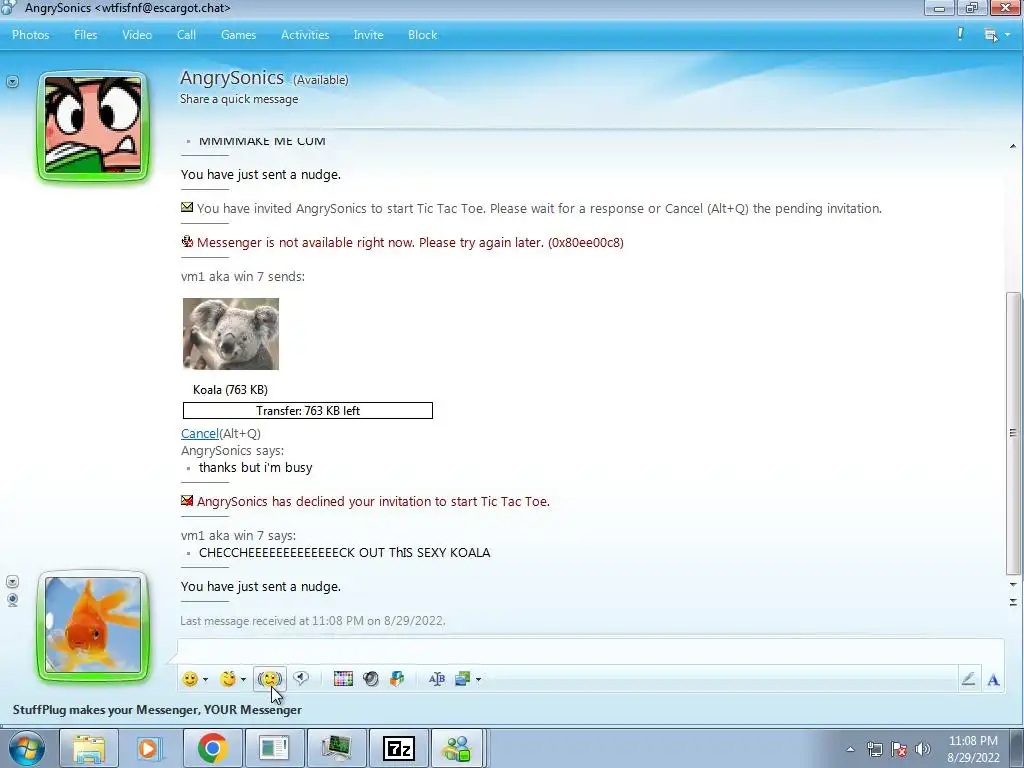
Task: Open the document window taskbar icon
Action: coord(274,748)
